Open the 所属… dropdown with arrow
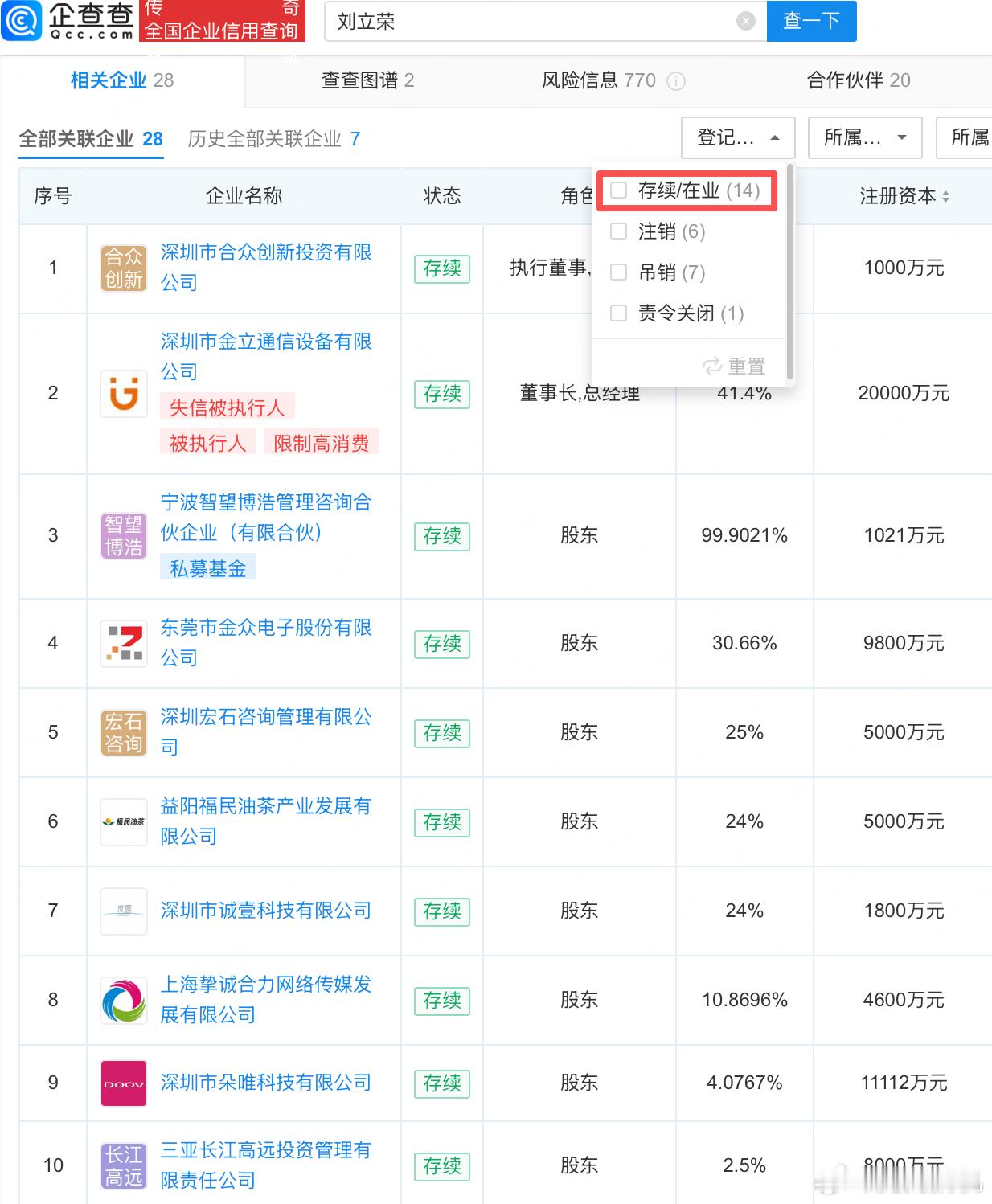The image size is (992, 1204). [865, 137]
